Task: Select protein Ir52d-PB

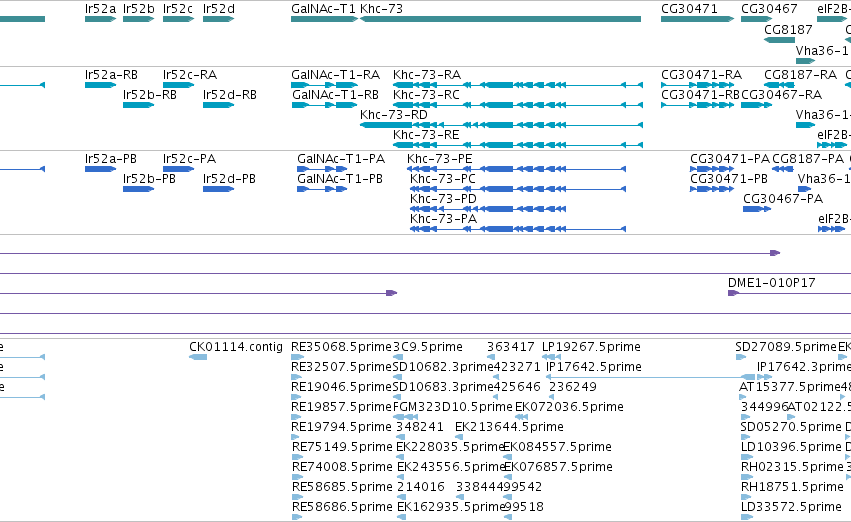Action: pos(218,189)
